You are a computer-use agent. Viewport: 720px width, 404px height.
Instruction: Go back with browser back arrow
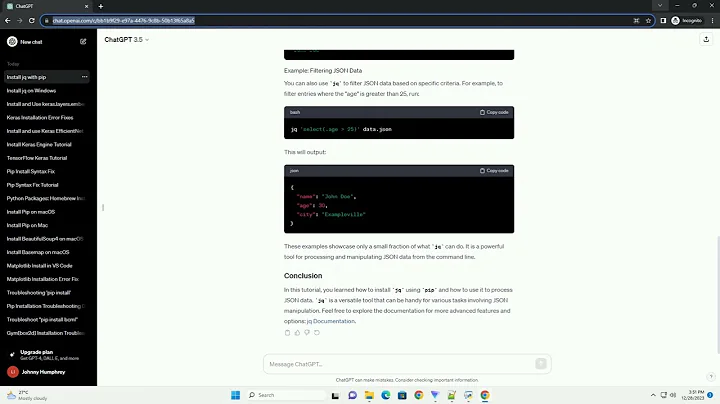[x=7, y=20]
